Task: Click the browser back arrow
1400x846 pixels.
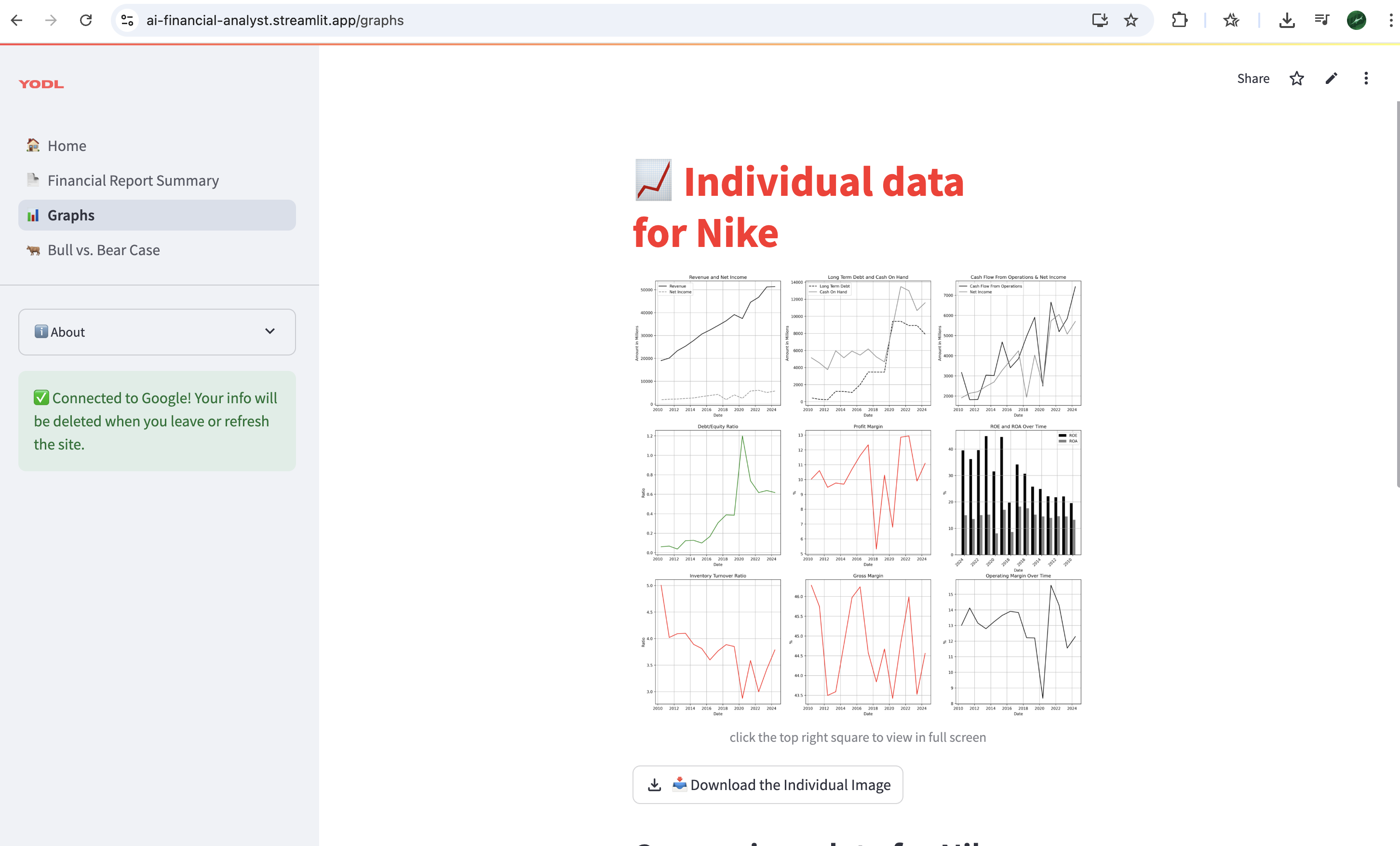Action: pos(17,20)
